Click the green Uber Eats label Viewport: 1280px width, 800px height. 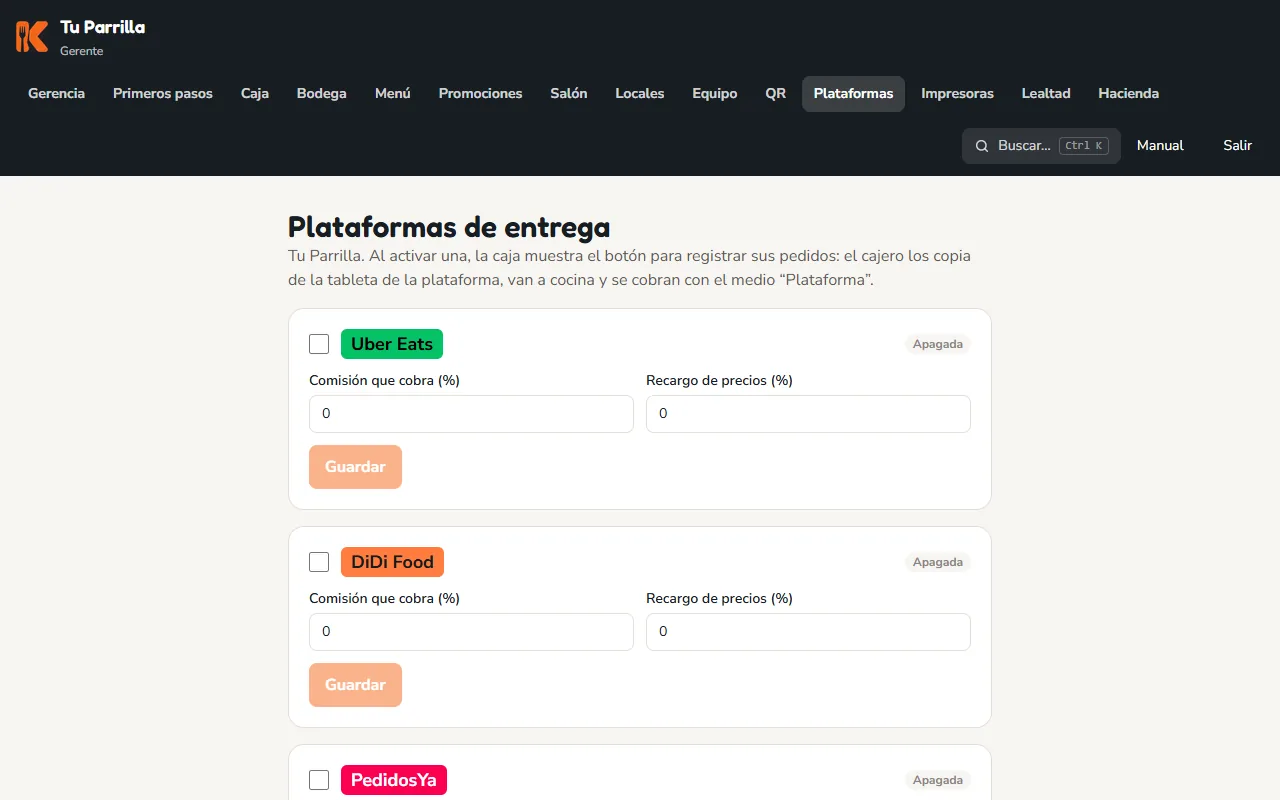(392, 344)
